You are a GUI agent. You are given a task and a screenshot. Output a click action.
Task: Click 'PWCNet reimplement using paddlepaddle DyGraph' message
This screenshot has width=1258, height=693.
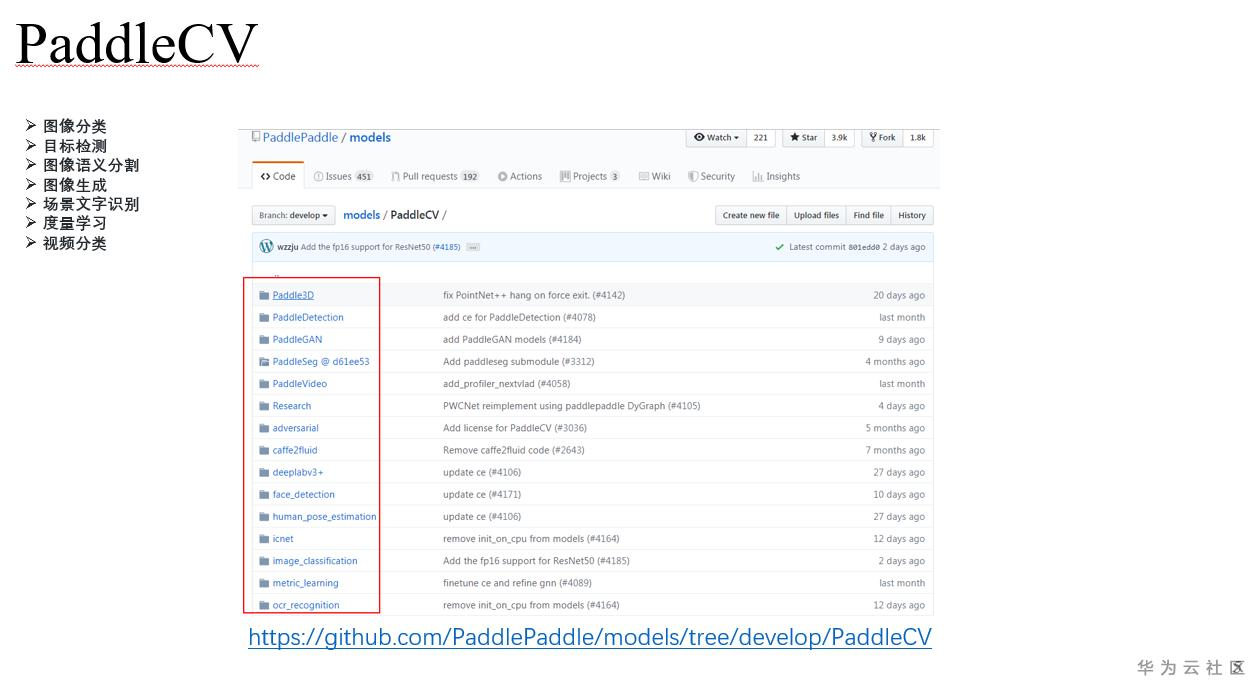click(572, 406)
